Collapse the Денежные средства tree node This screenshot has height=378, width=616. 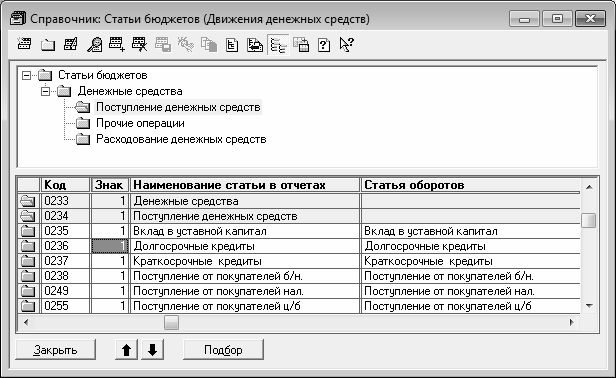[x=46, y=91]
